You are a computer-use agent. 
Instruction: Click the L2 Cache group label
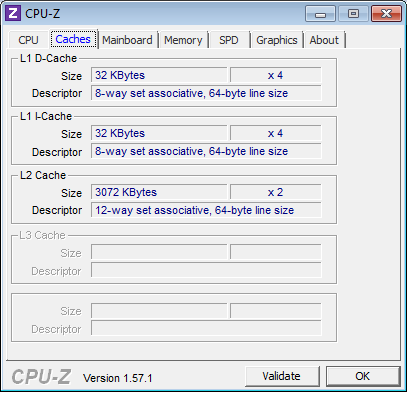43,175
